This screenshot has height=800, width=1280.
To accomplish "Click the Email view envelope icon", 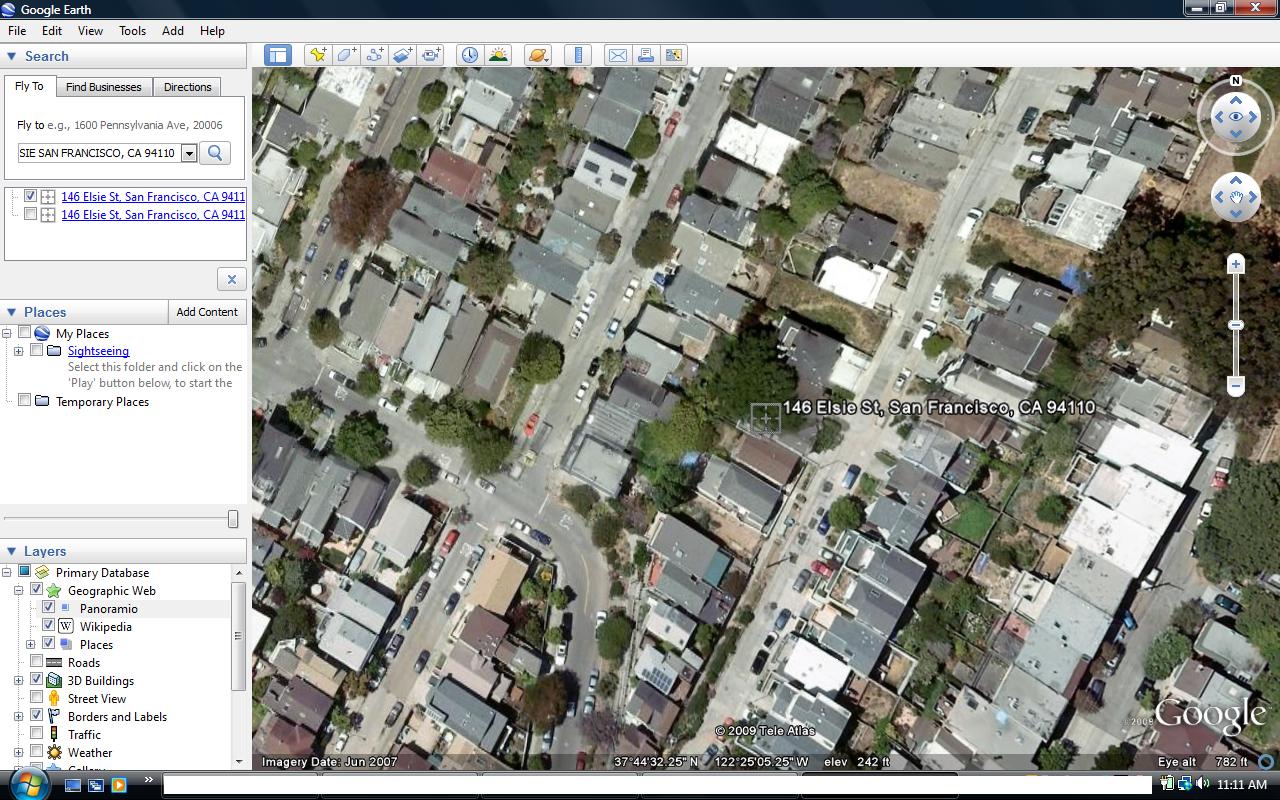I will pyautogui.click(x=617, y=55).
